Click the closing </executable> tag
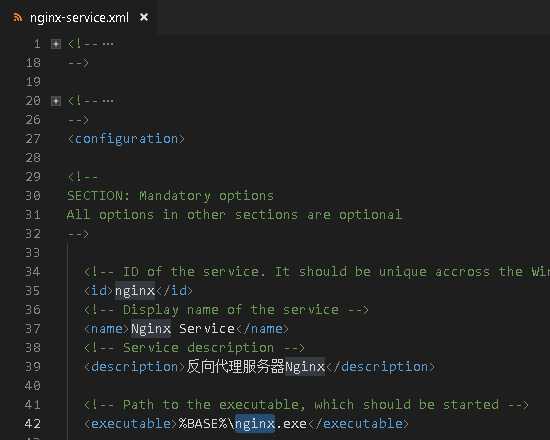The height and width of the screenshot is (440, 550). point(358,424)
